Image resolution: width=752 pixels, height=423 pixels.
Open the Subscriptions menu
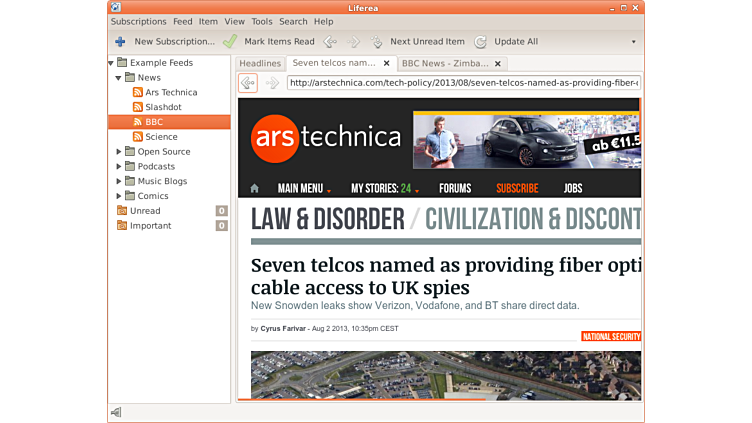point(138,21)
